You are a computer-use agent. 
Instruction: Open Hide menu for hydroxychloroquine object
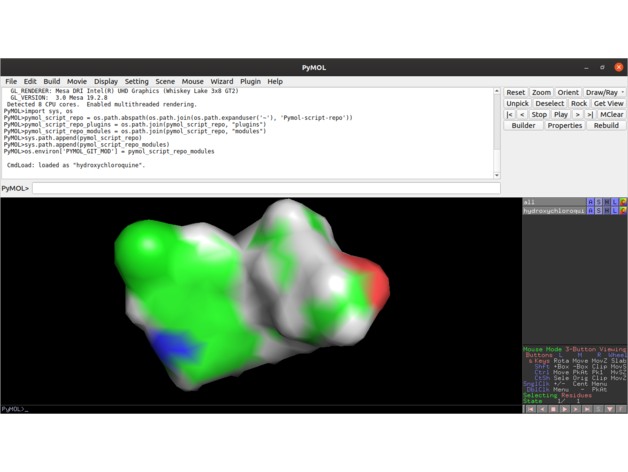point(607,211)
